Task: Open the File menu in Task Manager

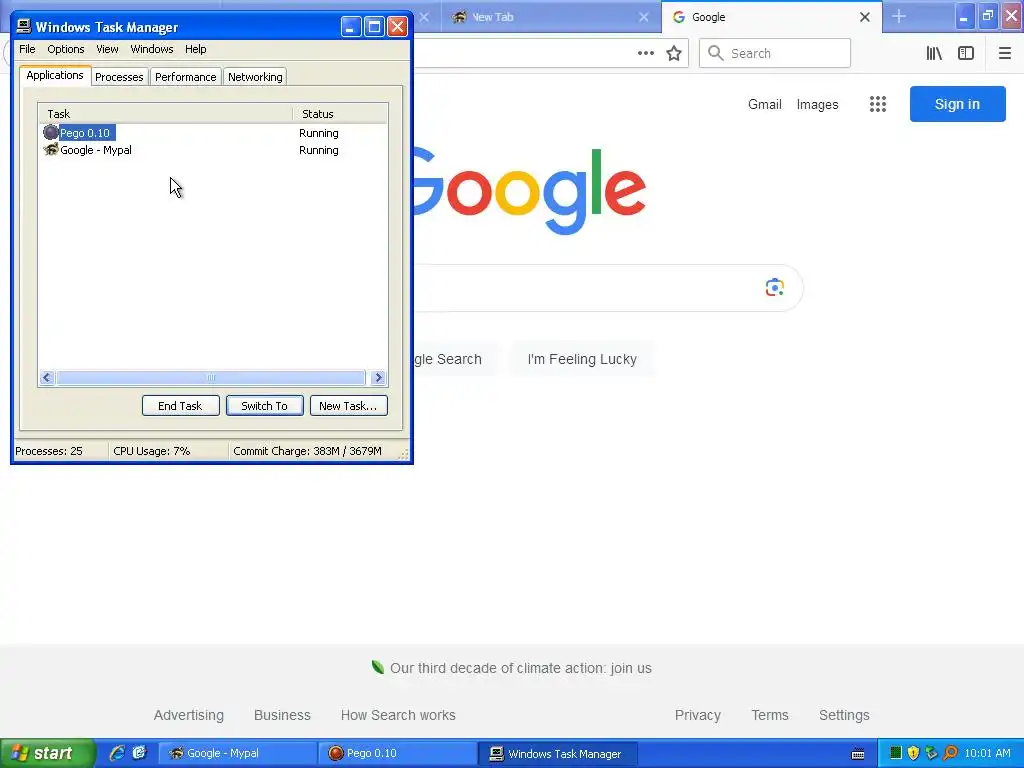Action: tap(27, 49)
